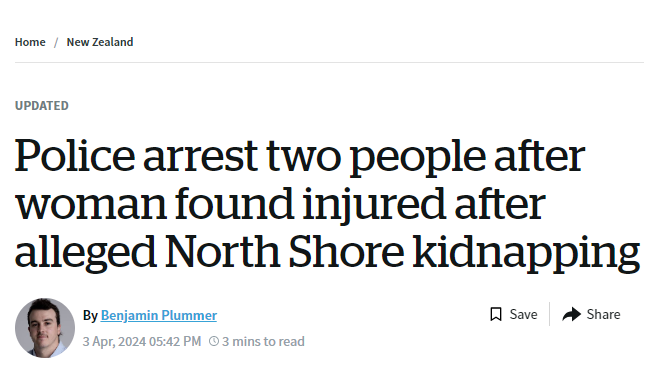Viewport: 652px width, 385px height.
Task: Click the bookmark icon beside Save
Action: pos(496,314)
